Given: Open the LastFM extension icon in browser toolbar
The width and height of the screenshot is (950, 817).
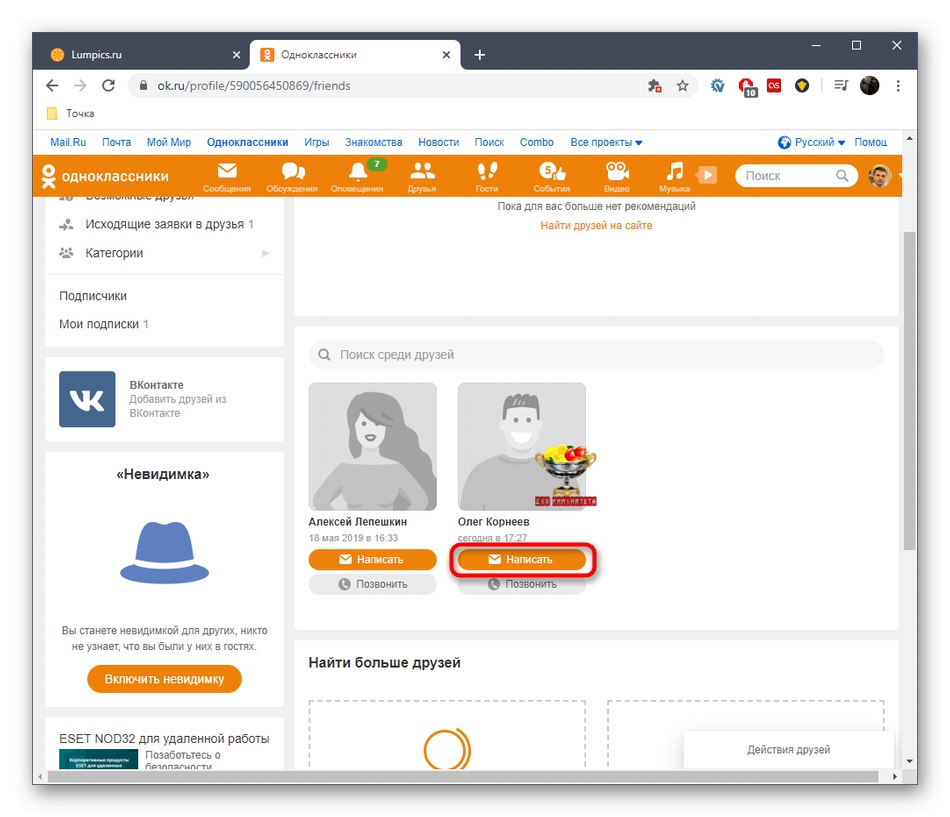Looking at the screenshot, I should (774, 86).
